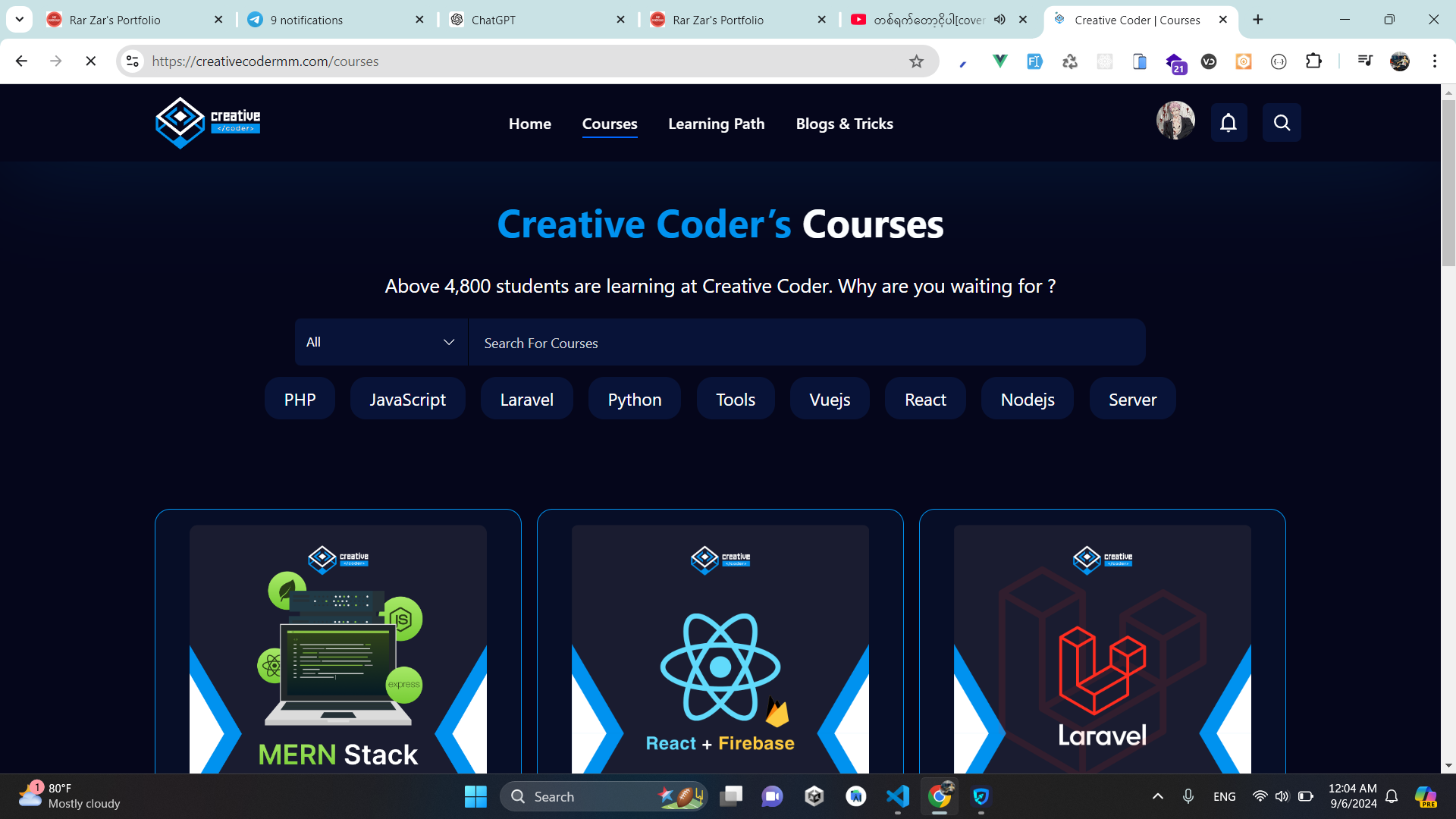Viewport: 1456px width, 819px height.
Task: Mute the YouTube tab audio icon
Action: point(999,20)
